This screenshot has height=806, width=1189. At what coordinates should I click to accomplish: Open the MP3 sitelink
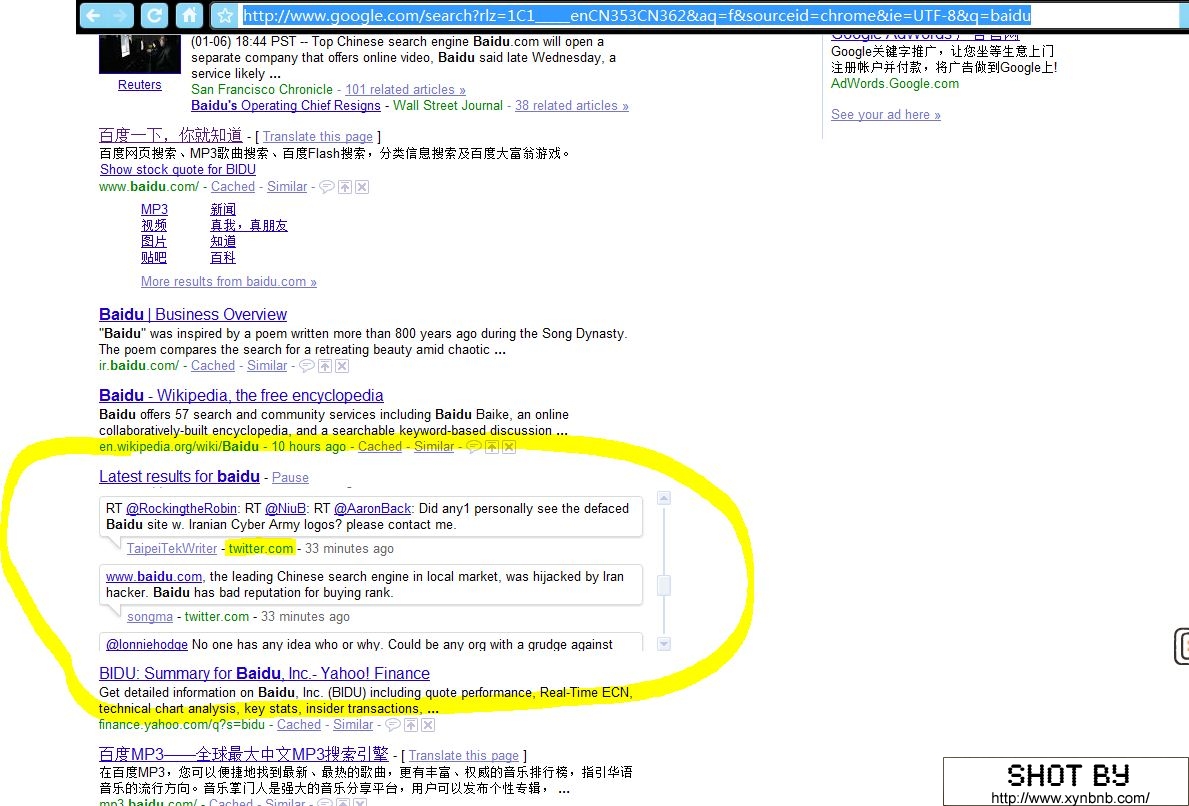(x=155, y=209)
